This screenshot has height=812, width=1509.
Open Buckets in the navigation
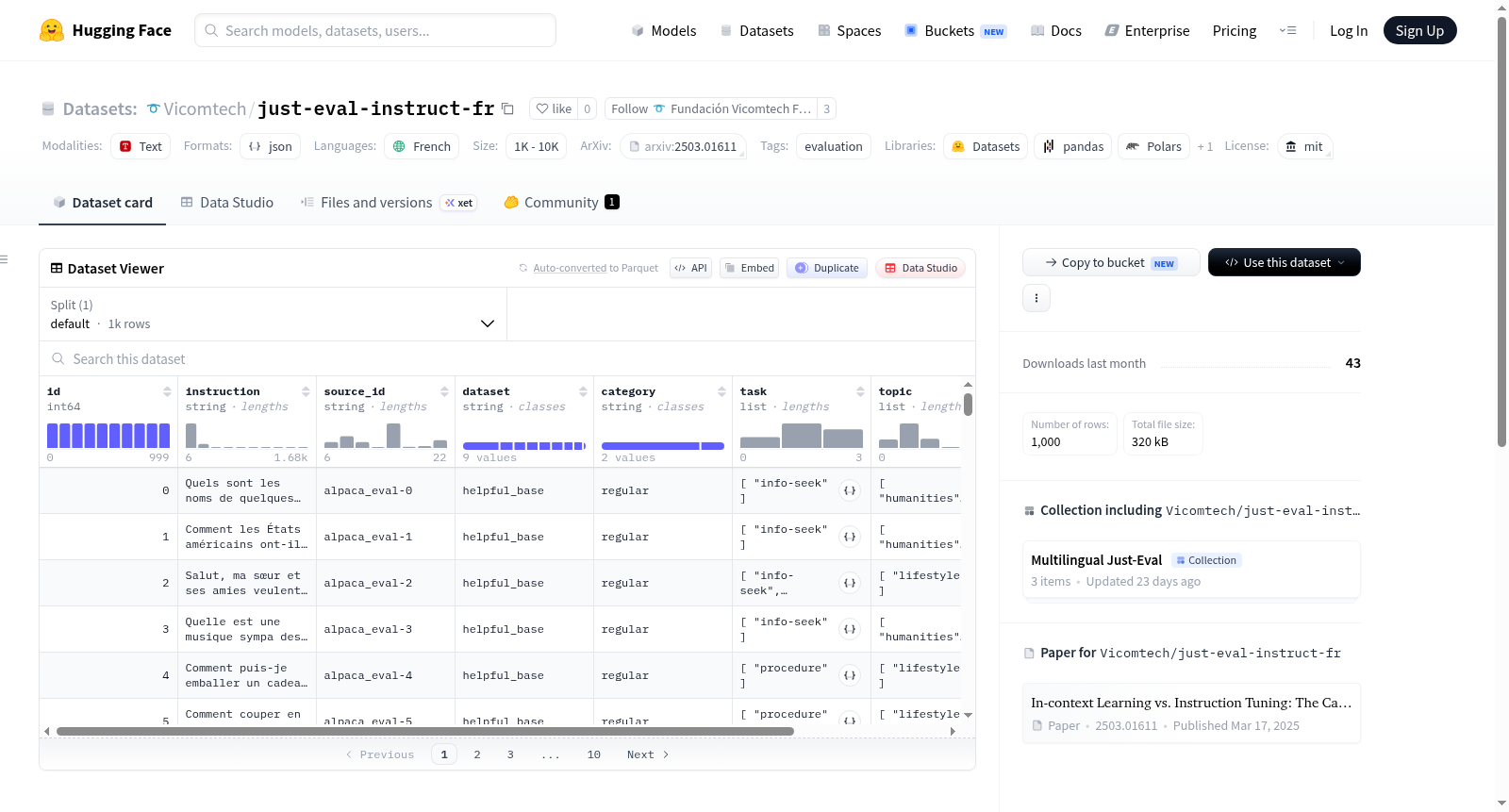[x=955, y=30]
